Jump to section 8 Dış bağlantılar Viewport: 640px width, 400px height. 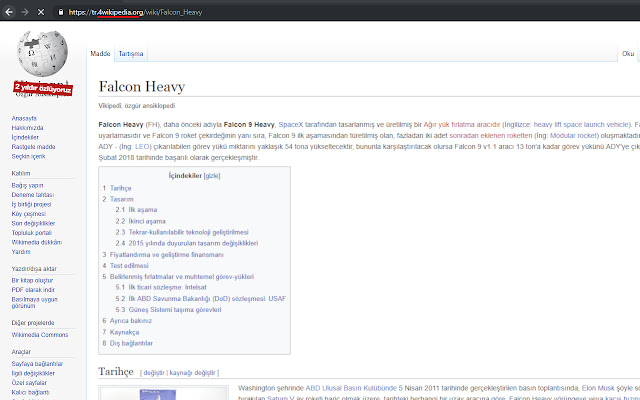[x=128, y=343]
